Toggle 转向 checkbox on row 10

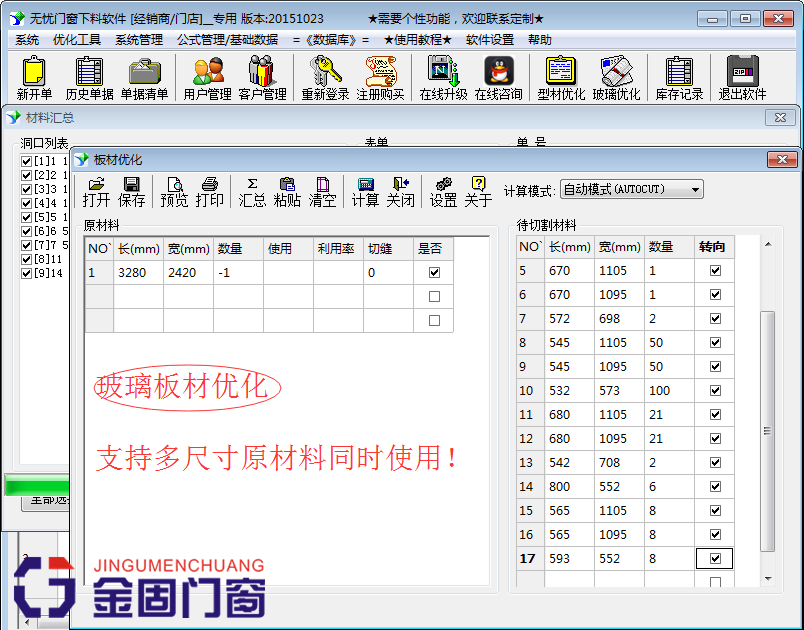714,391
